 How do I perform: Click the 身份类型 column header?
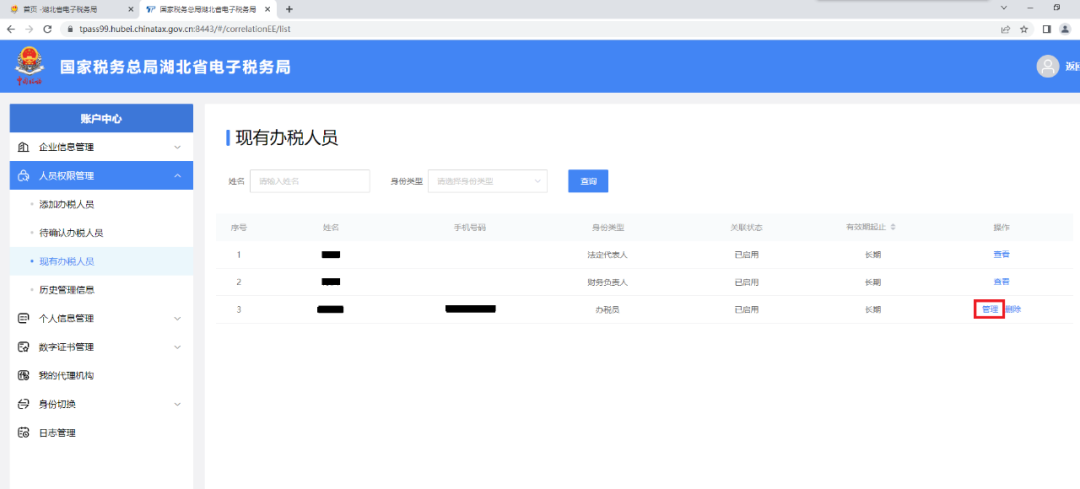pyautogui.click(x=608, y=227)
